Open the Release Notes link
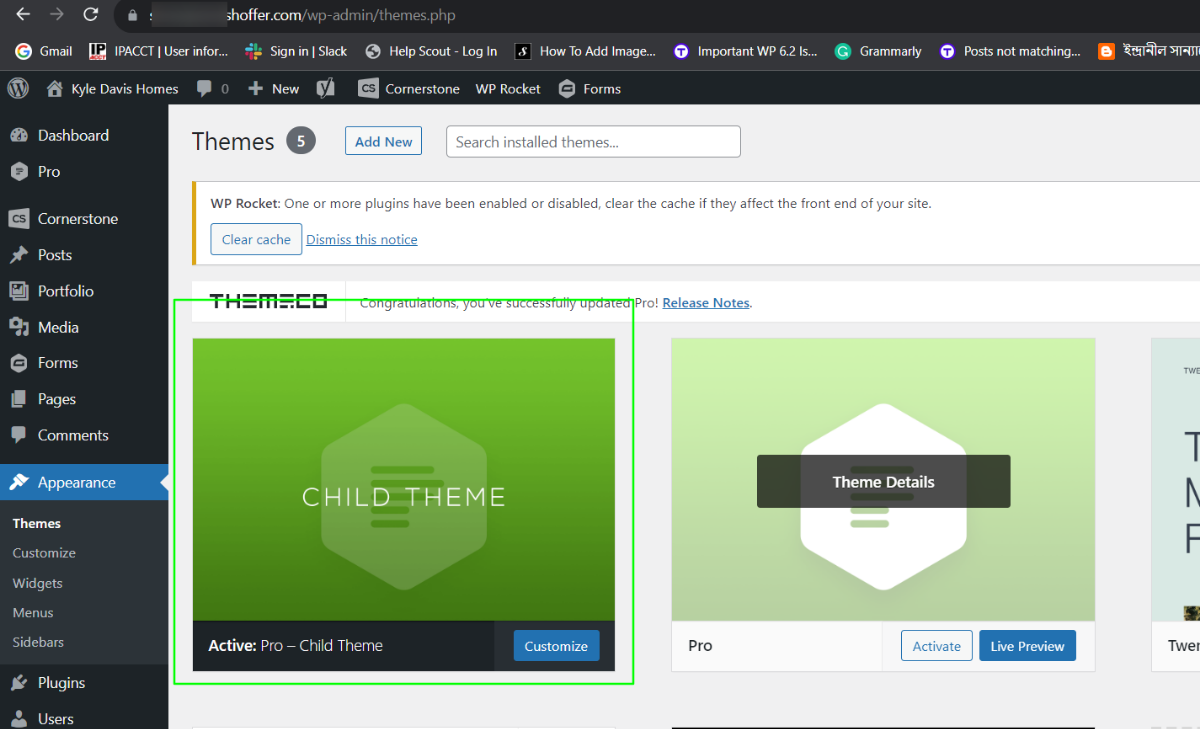Image resolution: width=1200 pixels, height=729 pixels. pos(705,302)
